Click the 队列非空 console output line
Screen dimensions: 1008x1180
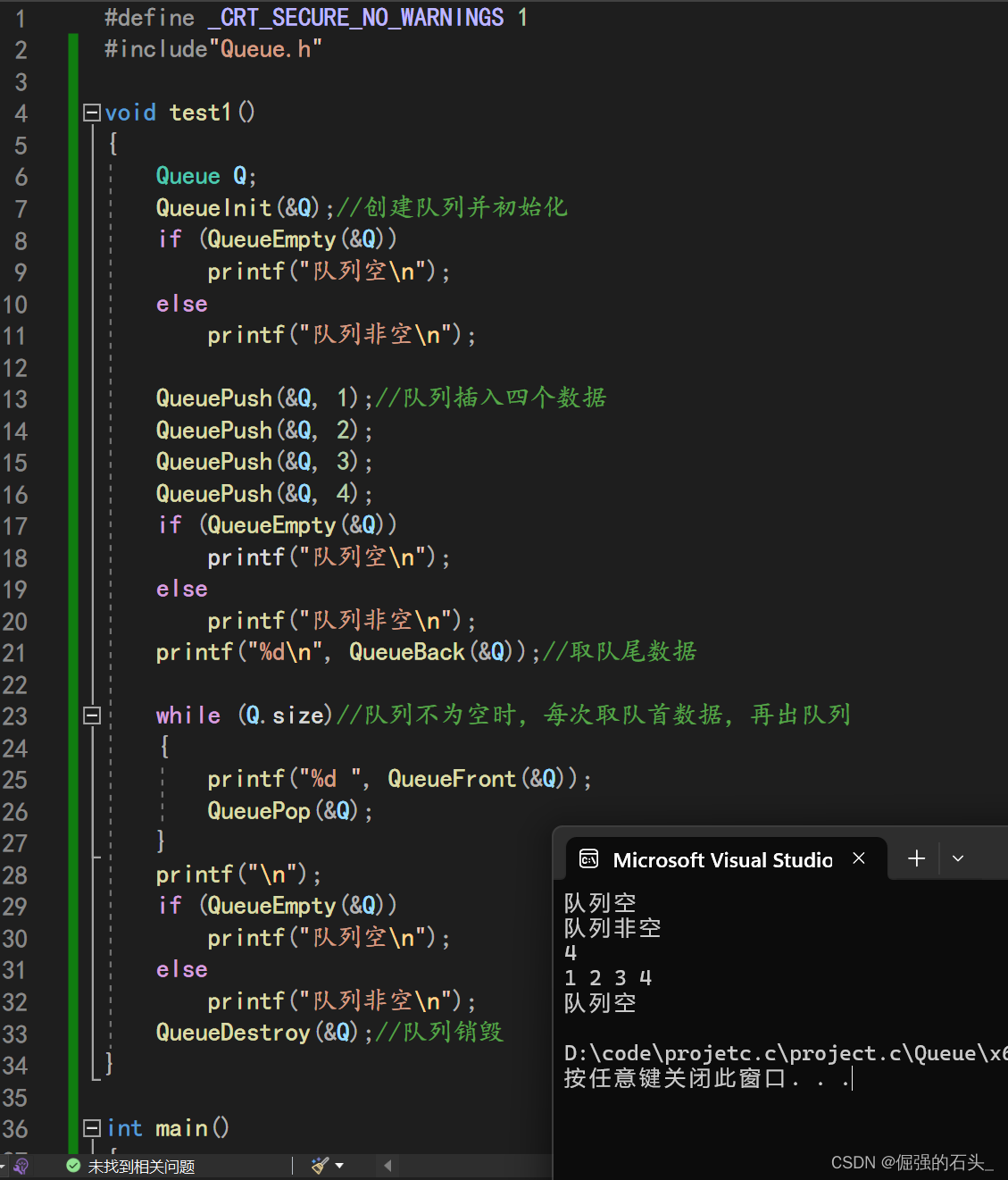pyautogui.click(x=612, y=928)
